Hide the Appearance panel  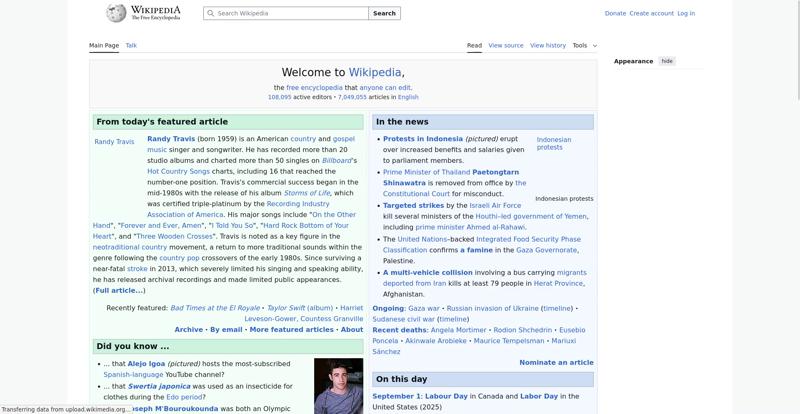coord(667,61)
